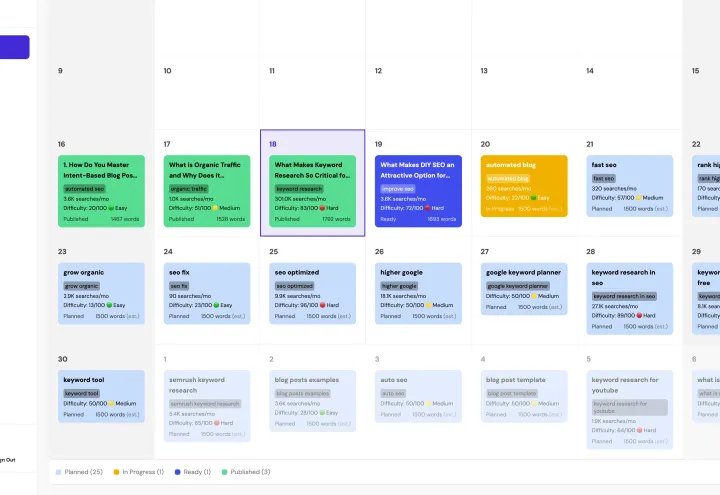The image size is (720, 495).
Task: Open the 'blog post template' card
Action: [524, 396]
